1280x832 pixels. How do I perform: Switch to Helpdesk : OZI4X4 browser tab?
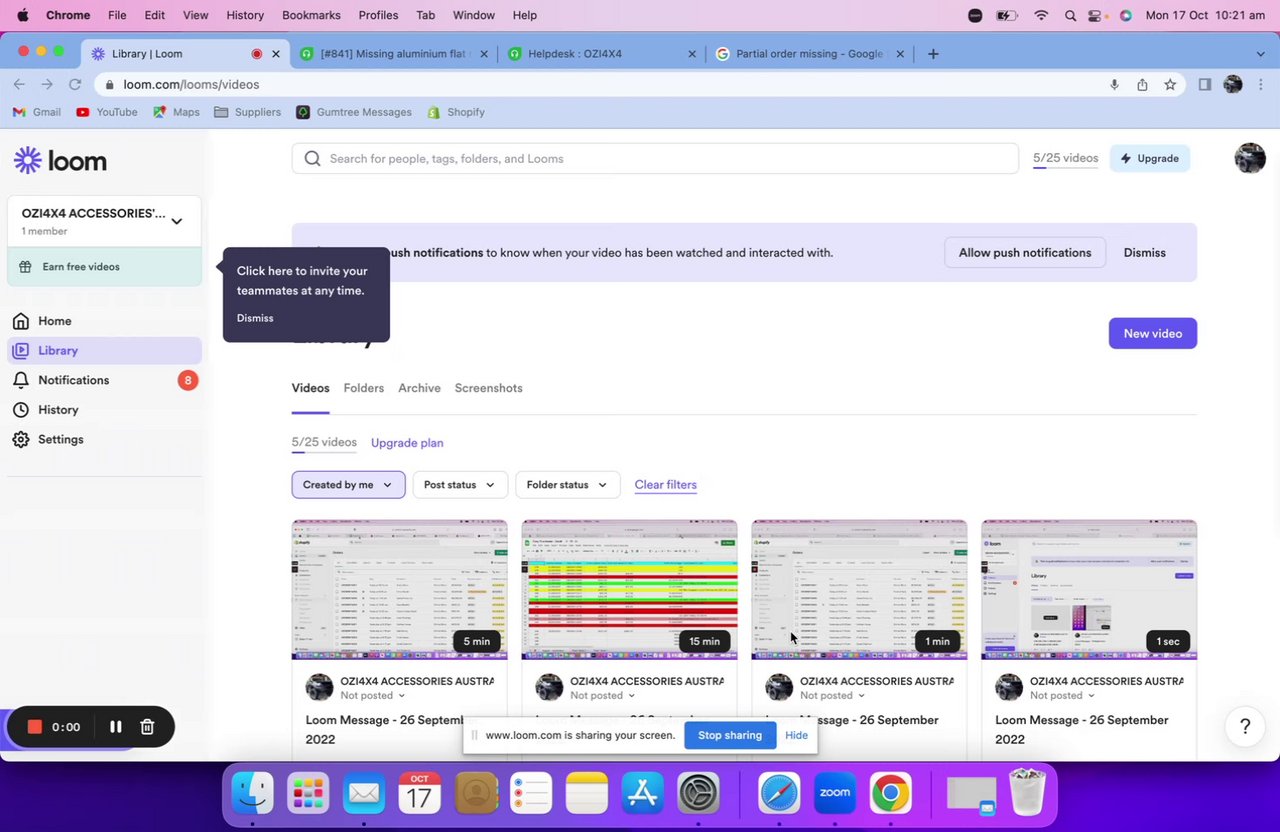click(x=603, y=54)
